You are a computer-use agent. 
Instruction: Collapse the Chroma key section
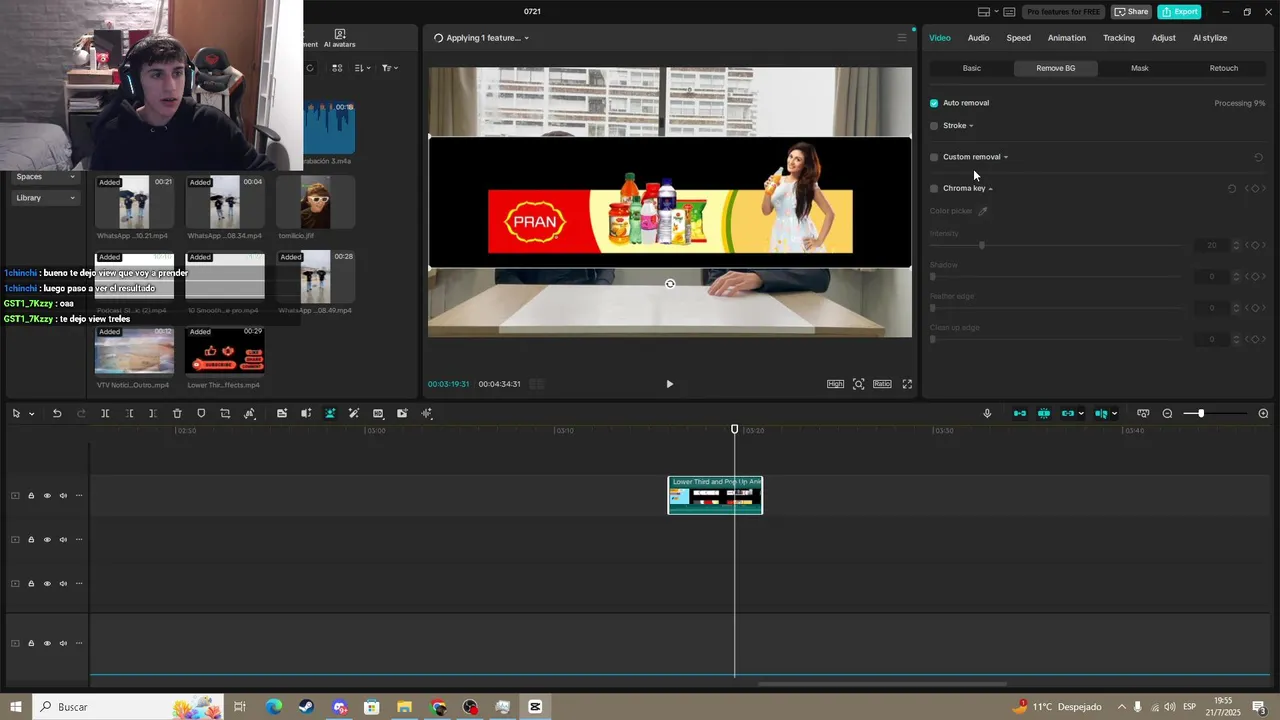tap(991, 188)
